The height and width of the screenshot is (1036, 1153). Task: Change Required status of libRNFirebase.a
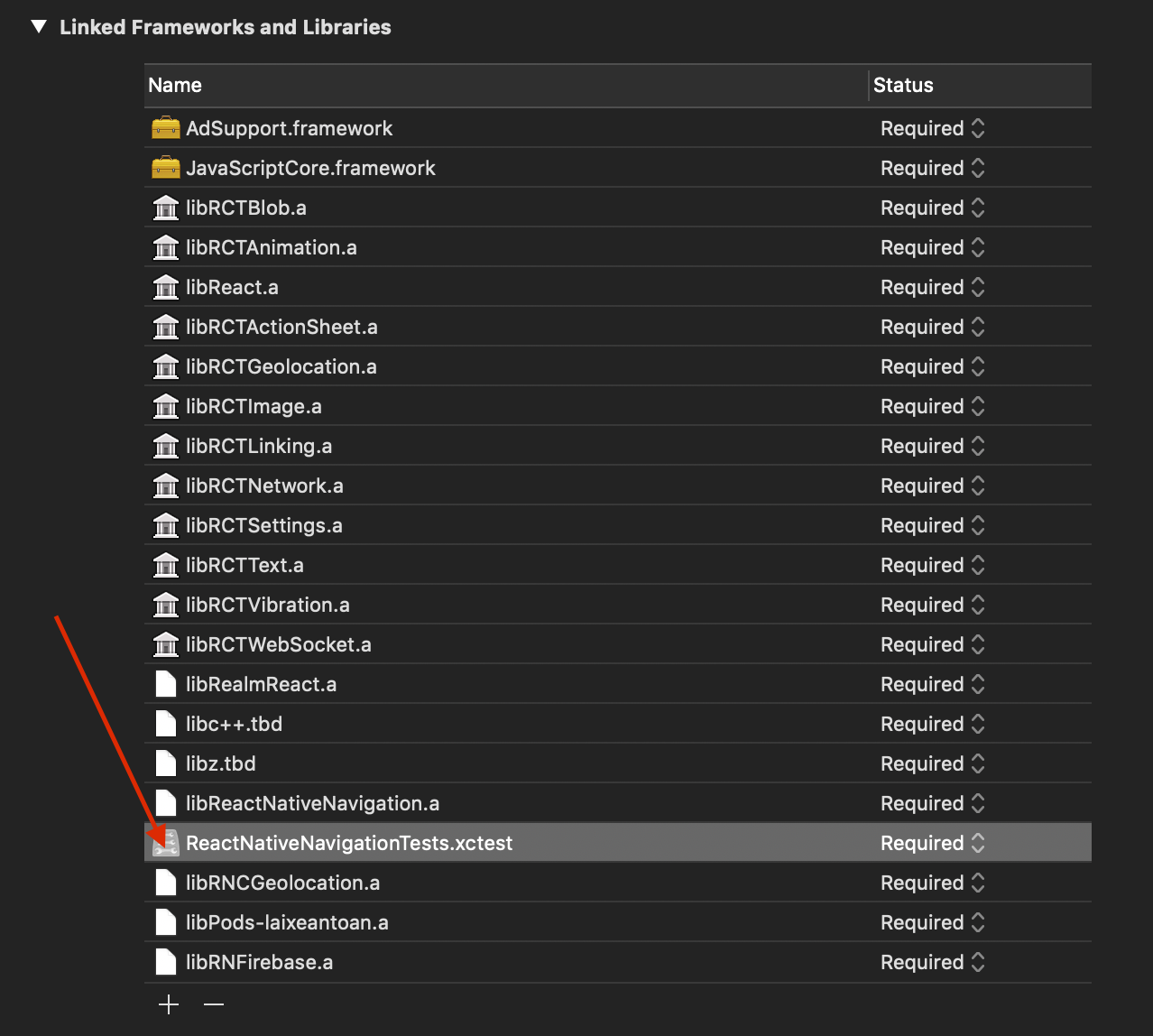(933, 962)
